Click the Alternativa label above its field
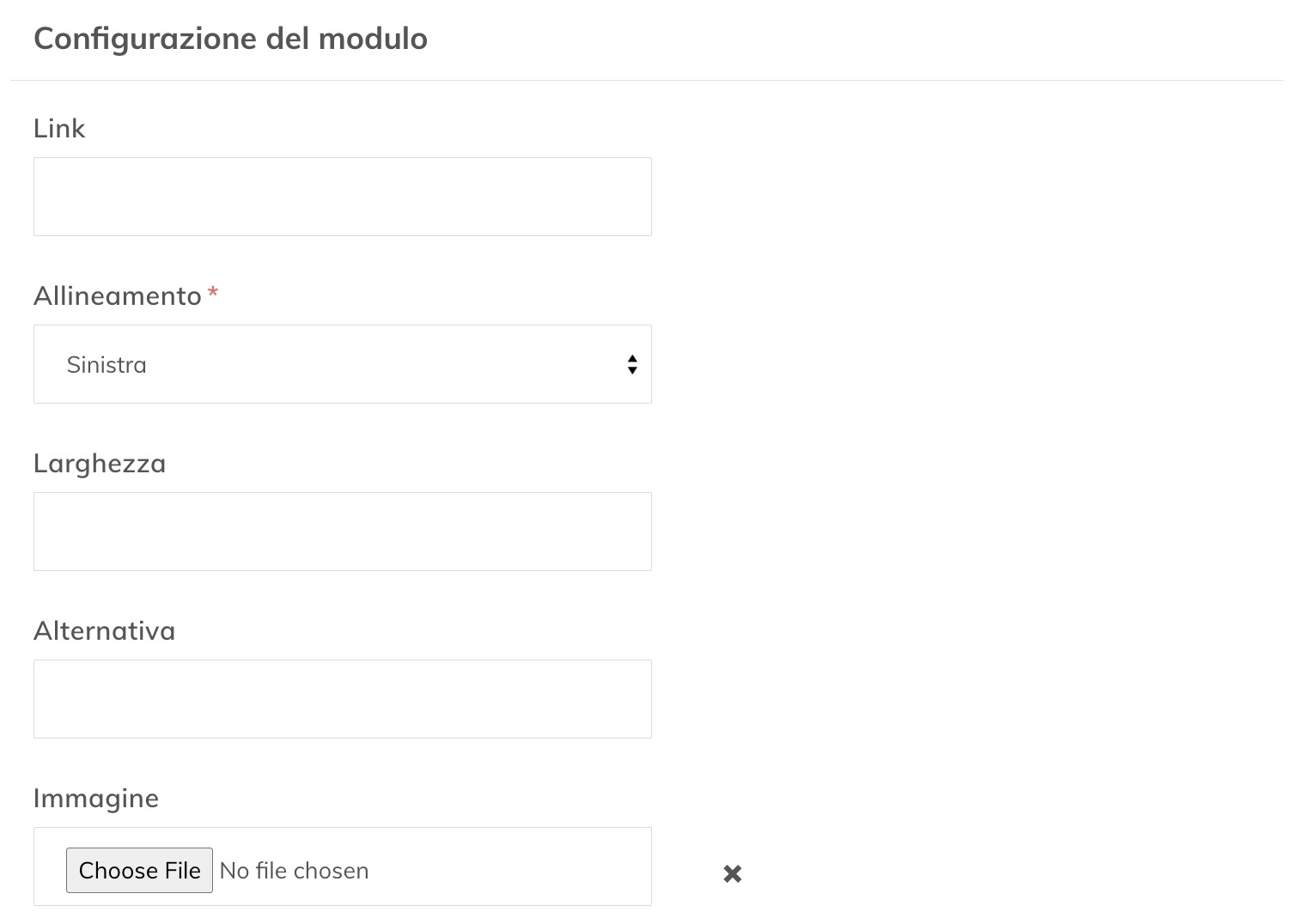This screenshot has width=1296, height=924. point(104,630)
